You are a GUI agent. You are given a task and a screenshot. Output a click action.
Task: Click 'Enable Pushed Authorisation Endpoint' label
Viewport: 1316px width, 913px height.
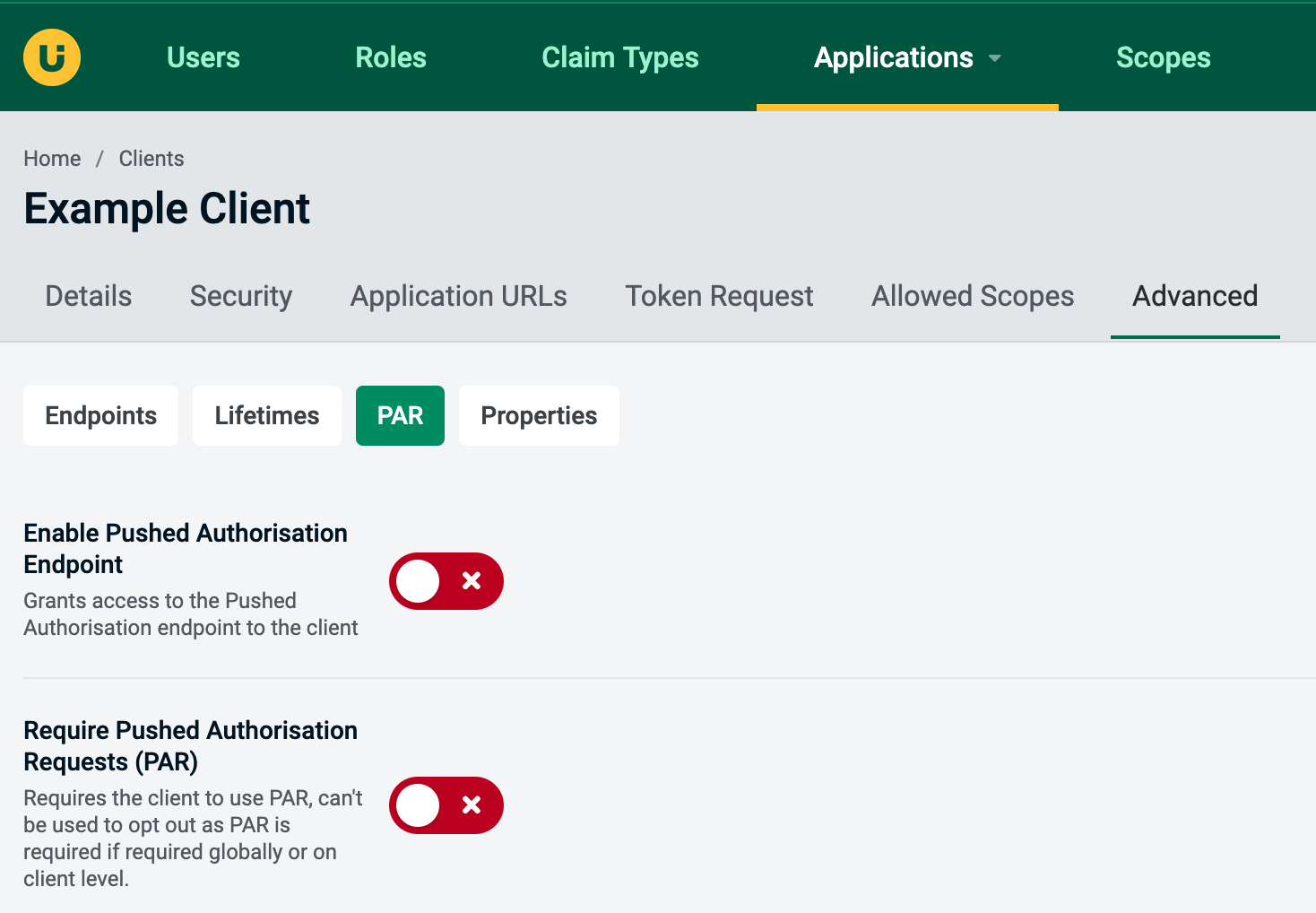(x=186, y=549)
